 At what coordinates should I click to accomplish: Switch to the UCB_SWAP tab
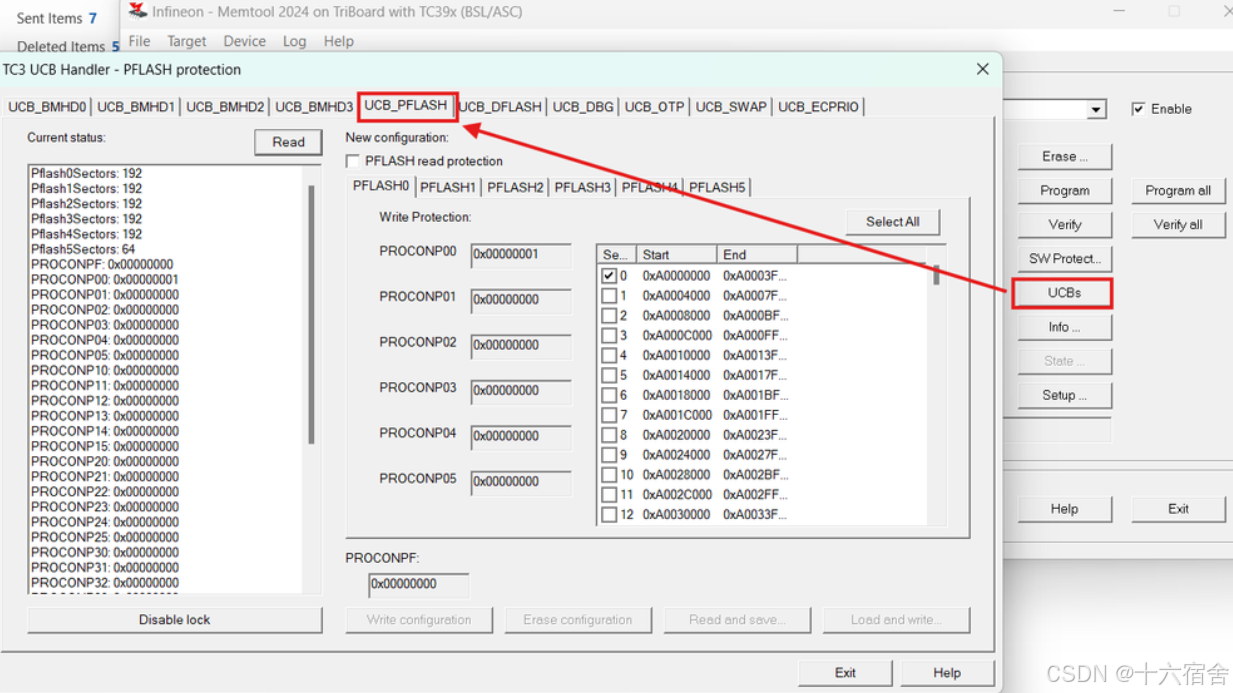point(731,107)
